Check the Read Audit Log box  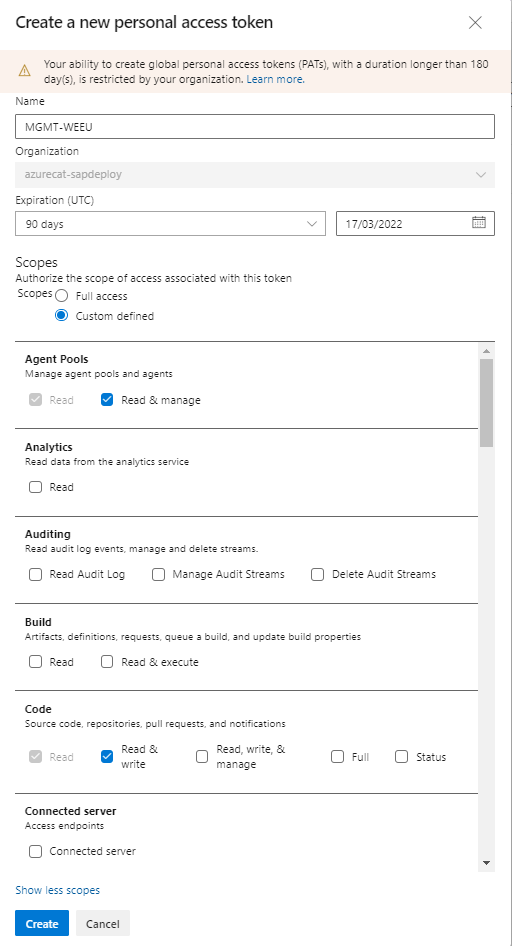(36, 574)
